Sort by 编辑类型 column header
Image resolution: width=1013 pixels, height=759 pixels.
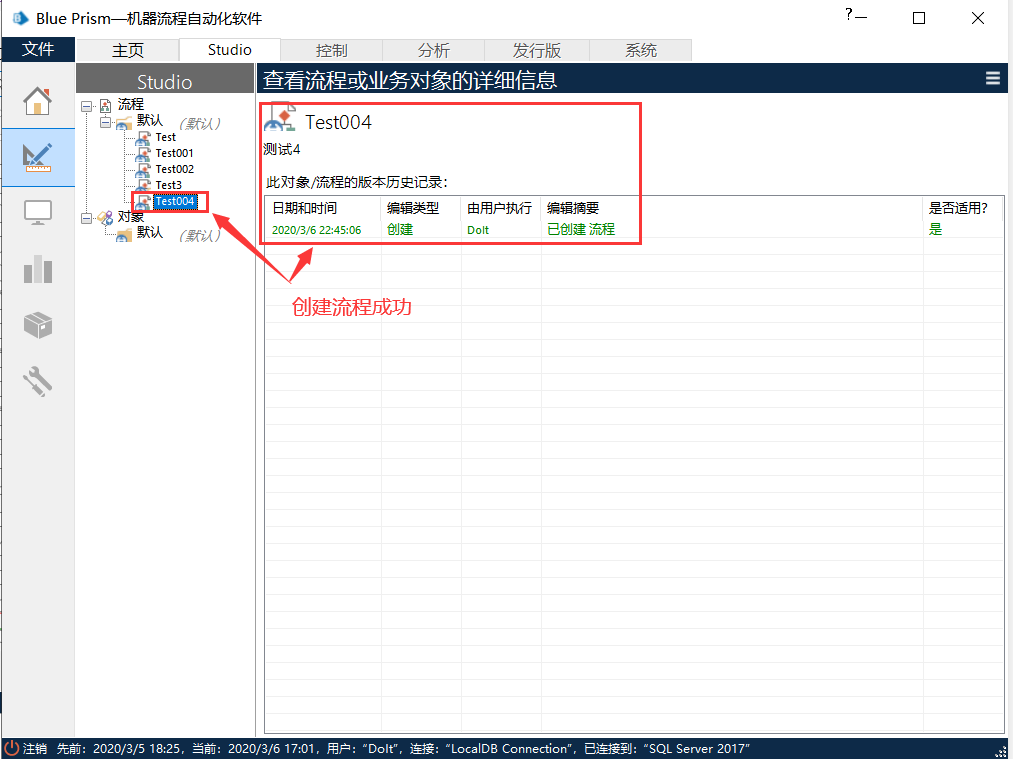[x=421, y=208]
